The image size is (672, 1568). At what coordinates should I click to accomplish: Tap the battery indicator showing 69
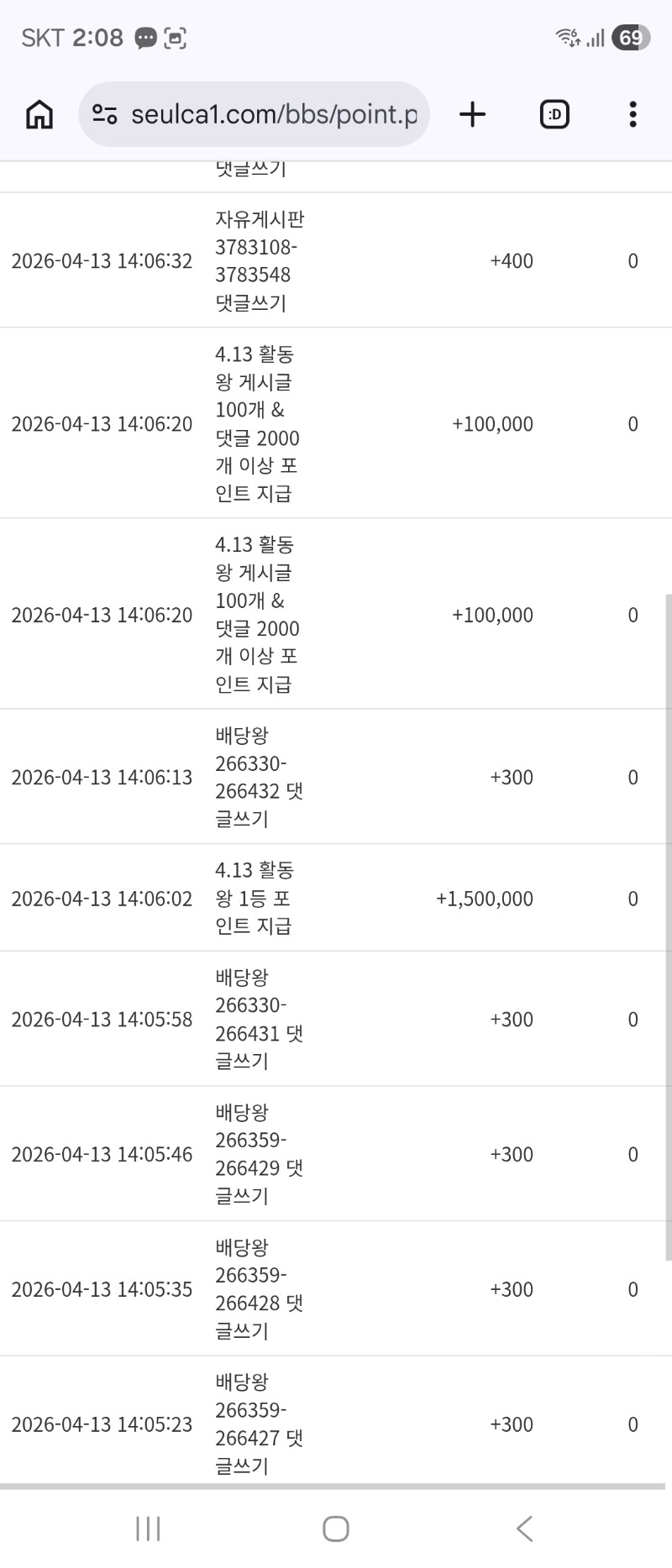pos(631,38)
